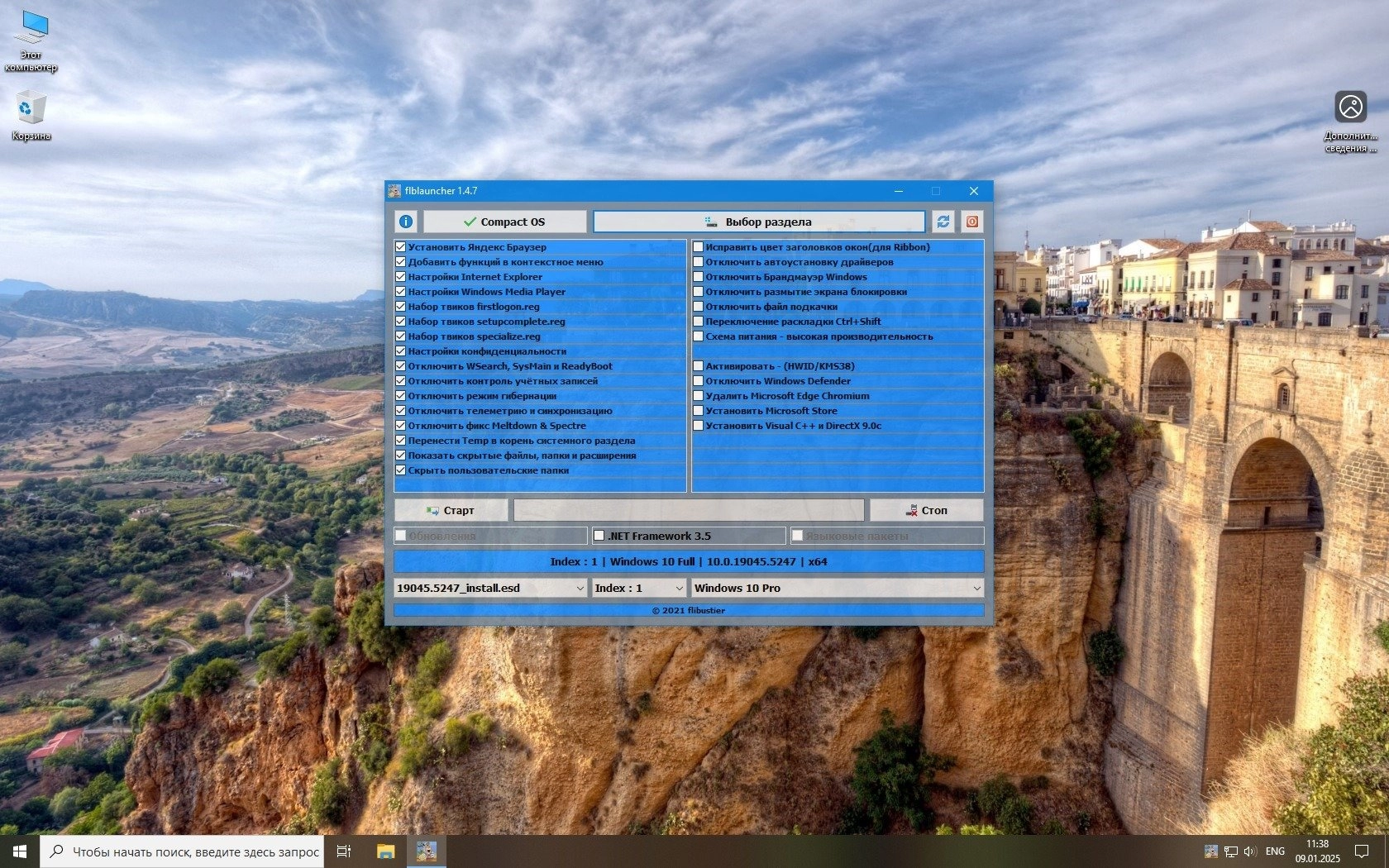This screenshot has height=868, width=1389.
Task: Click the 'Старт' button
Action: [451, 510]
